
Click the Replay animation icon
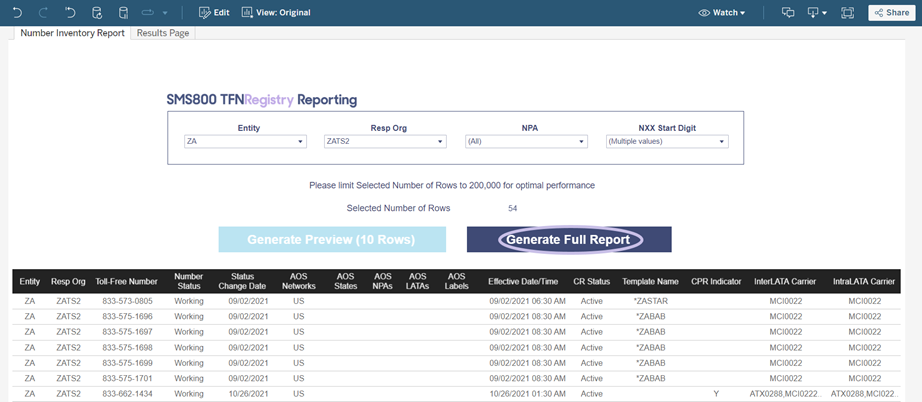pyautogui.click(x=147, y=12)
